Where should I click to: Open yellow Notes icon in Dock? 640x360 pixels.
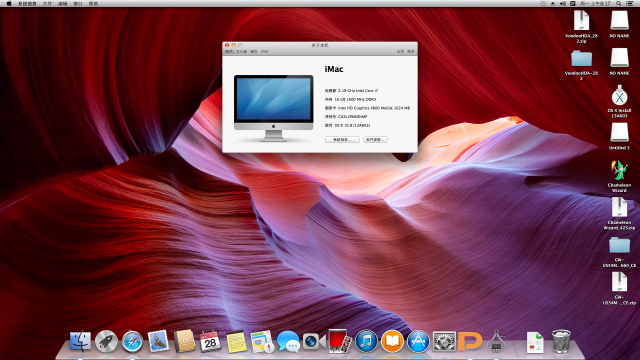click(x=236, y=341)
